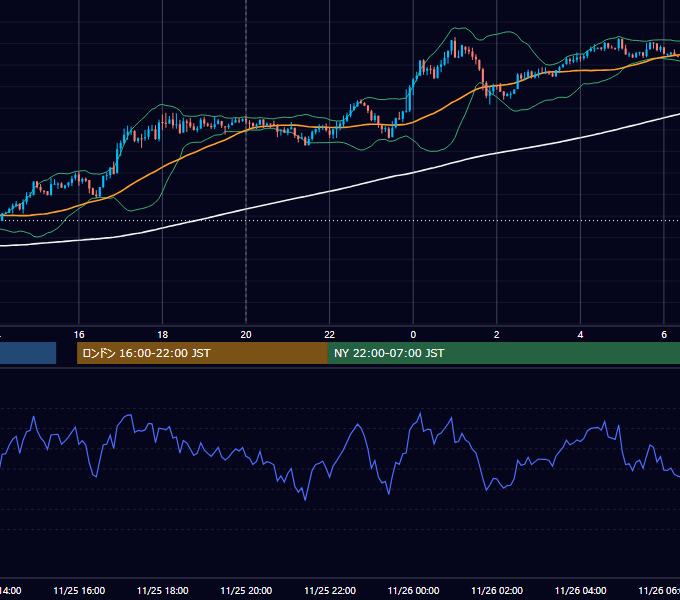Viewport: 680px width, 600px height.
Task: Click the upper time axis label 22
Action: [x=330, y=335]
